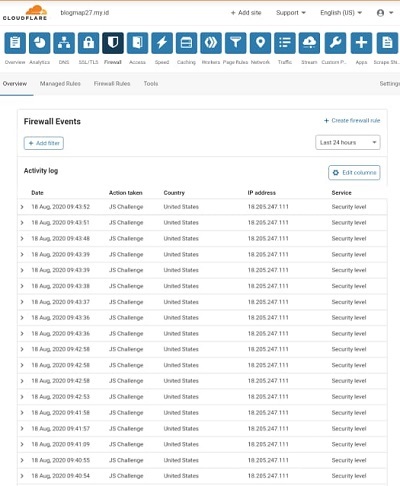Switch to the Firewall Rules tab
400x486 pixels.
click(112, 84)
